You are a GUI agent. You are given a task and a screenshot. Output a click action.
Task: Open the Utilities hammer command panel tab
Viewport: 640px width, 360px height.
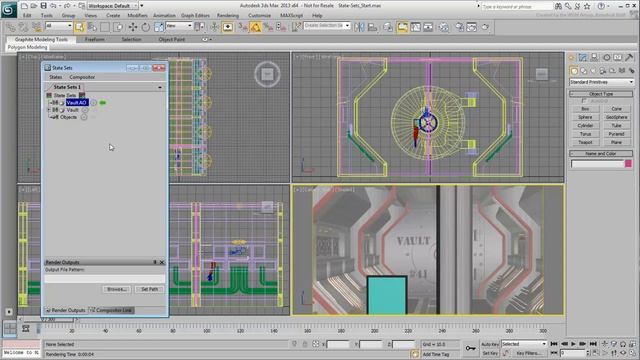click(x=629, y=58)
